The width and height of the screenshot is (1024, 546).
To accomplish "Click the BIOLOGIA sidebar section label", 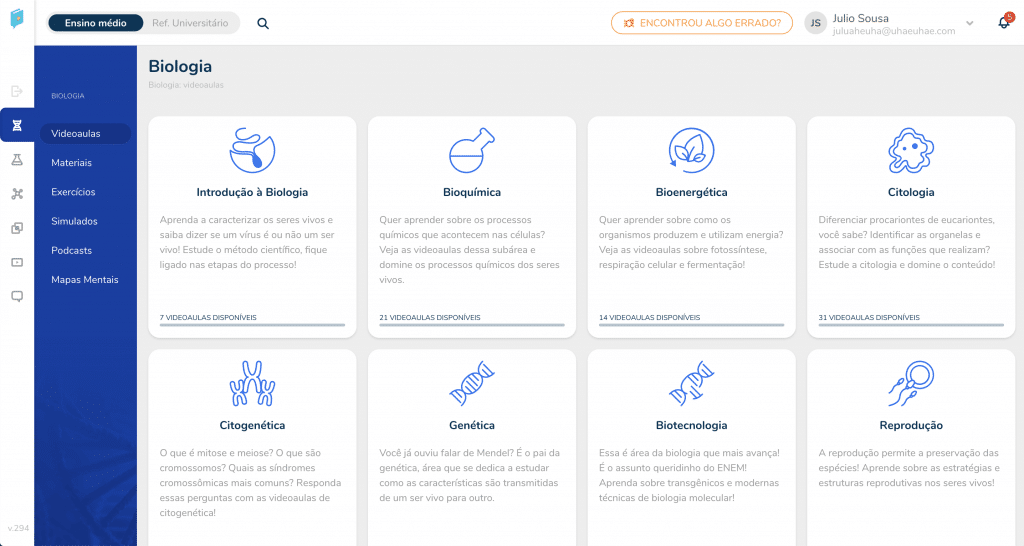I will (x=68, y=96).
